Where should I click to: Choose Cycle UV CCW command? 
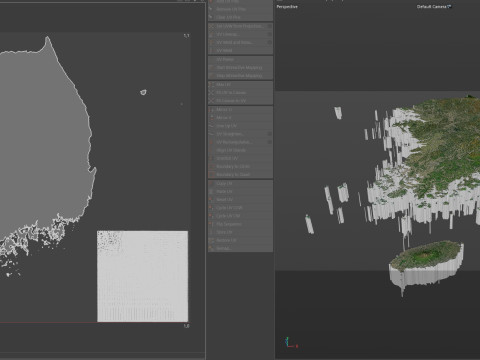240,207
